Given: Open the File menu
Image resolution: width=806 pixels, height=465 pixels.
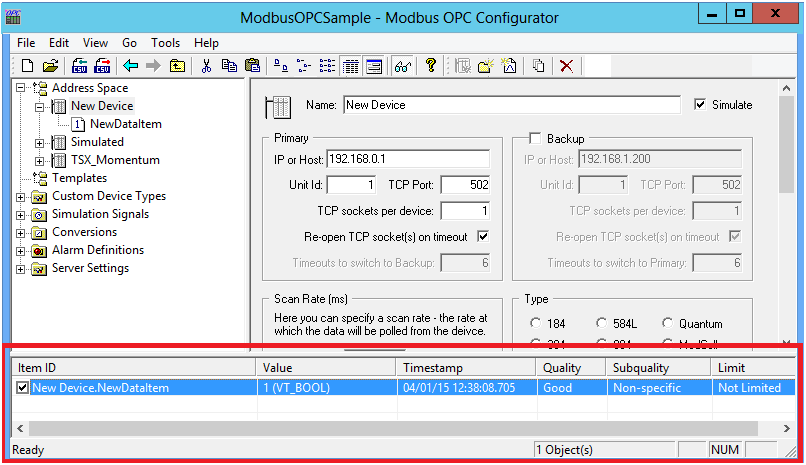Looking at the screenshot, I should pyautogui.click(x=26, y=43).
